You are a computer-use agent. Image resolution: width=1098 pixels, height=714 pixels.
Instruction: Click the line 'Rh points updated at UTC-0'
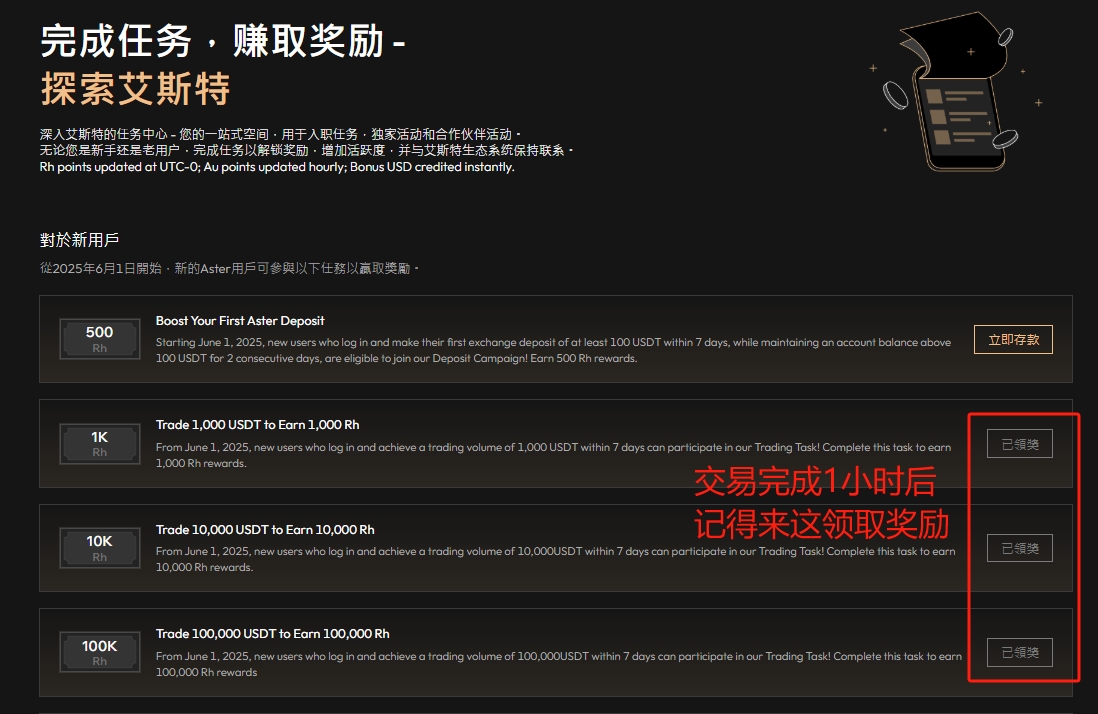click(277, 167)
